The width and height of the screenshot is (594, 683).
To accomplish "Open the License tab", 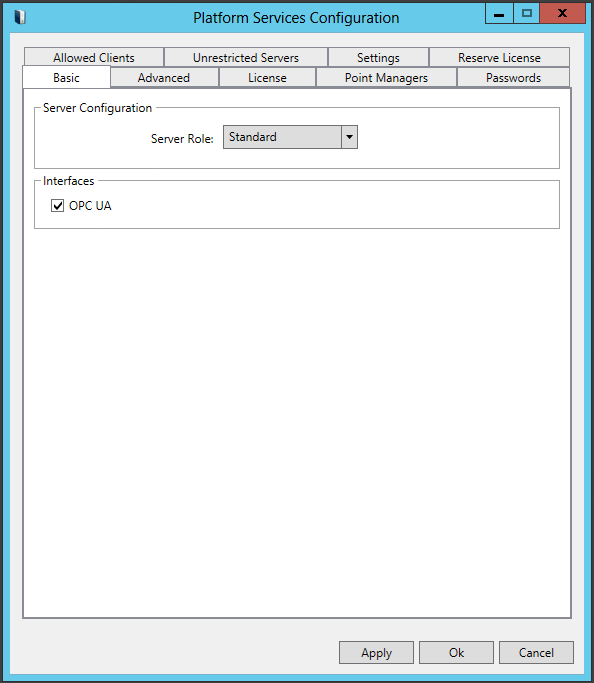I will [267, 78].
